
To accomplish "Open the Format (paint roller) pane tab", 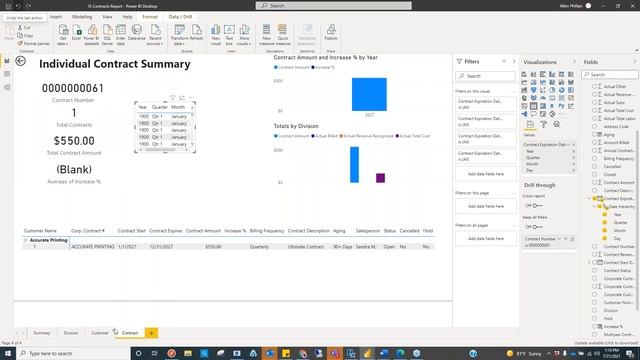I will [x=543, y=124].
